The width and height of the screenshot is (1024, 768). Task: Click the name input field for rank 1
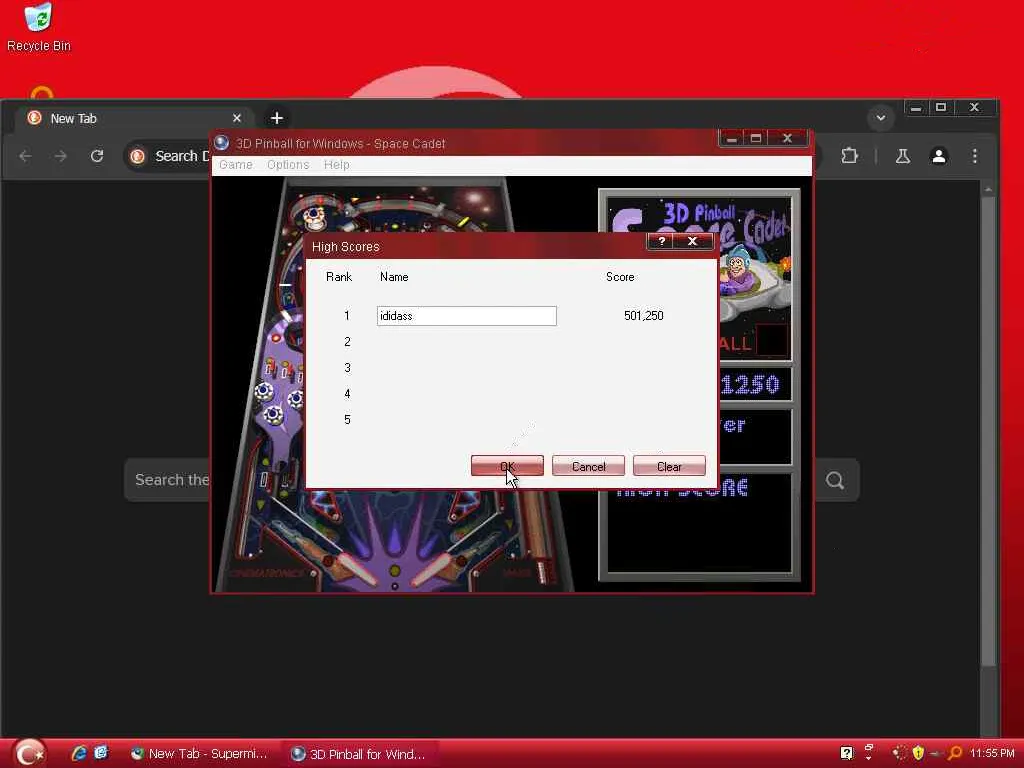click(466, 316)
